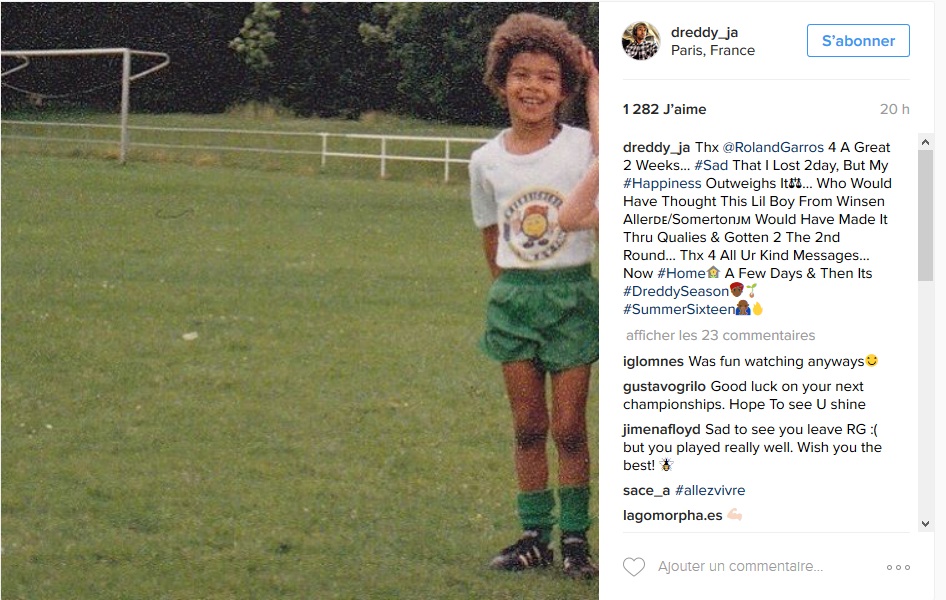Click the #Happiness hashtag

(662, 184)
